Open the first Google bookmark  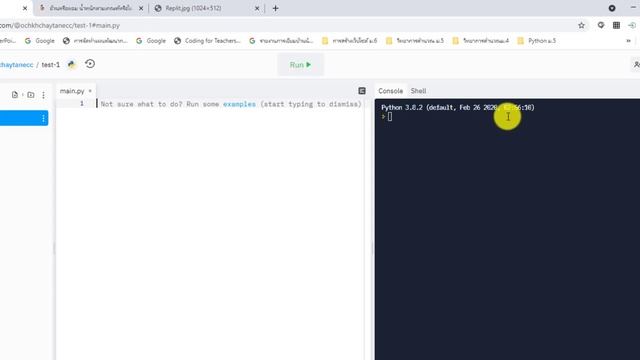pyautogui.click(x=40, y=41)
